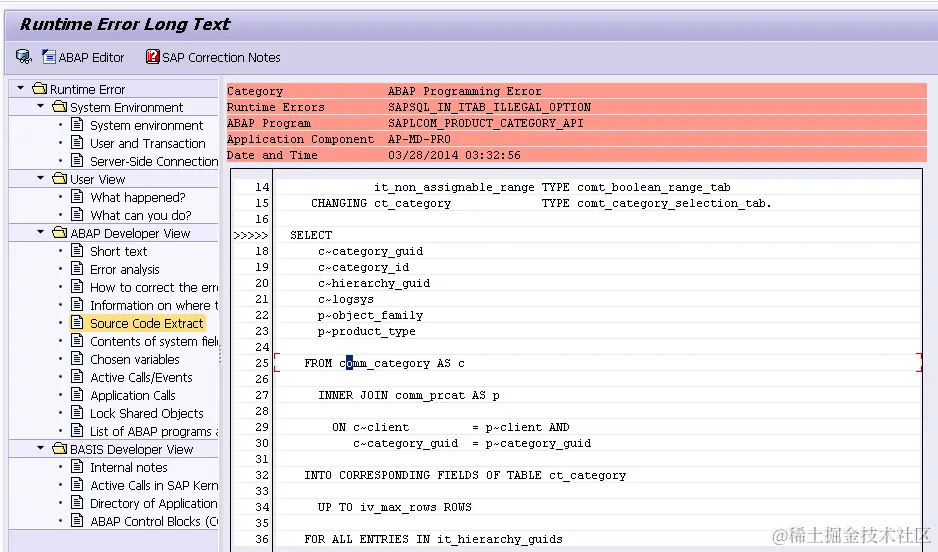Click document icon beside Server-Side Connection
Image resolution: width=938 pixels, height=552 pixels.
[77, 160]
